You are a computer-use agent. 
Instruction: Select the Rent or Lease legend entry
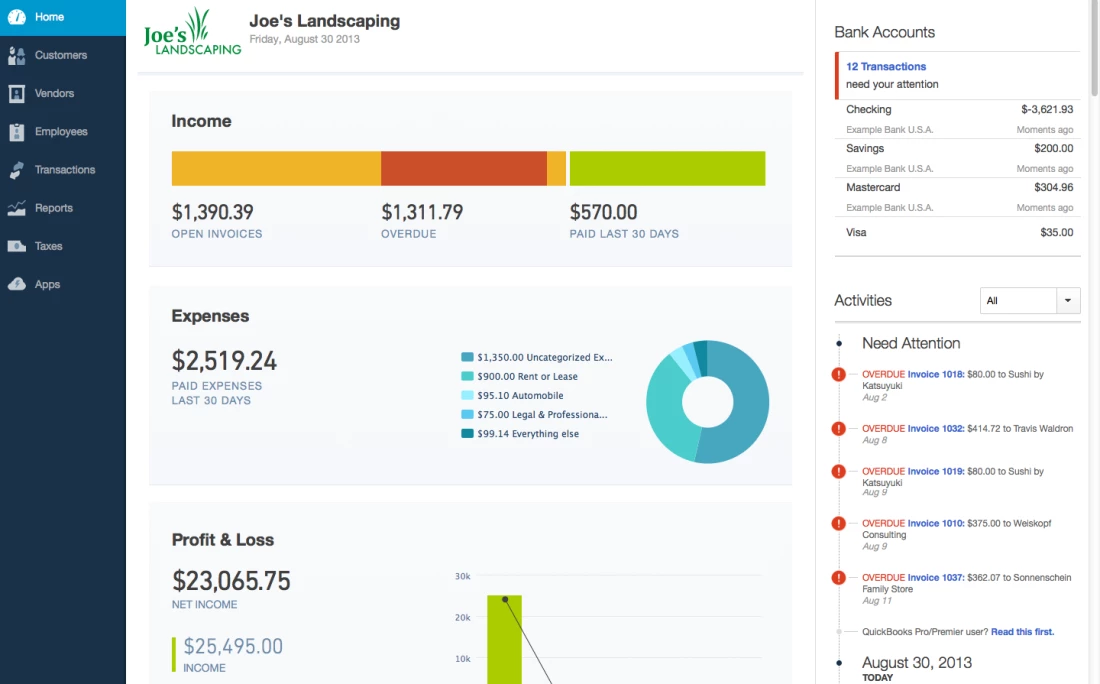click(527, 377)
